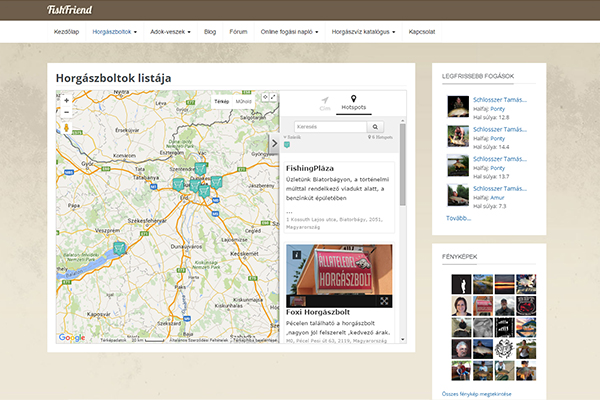Switch to the Hotspots tab

(x=353, y=104)
